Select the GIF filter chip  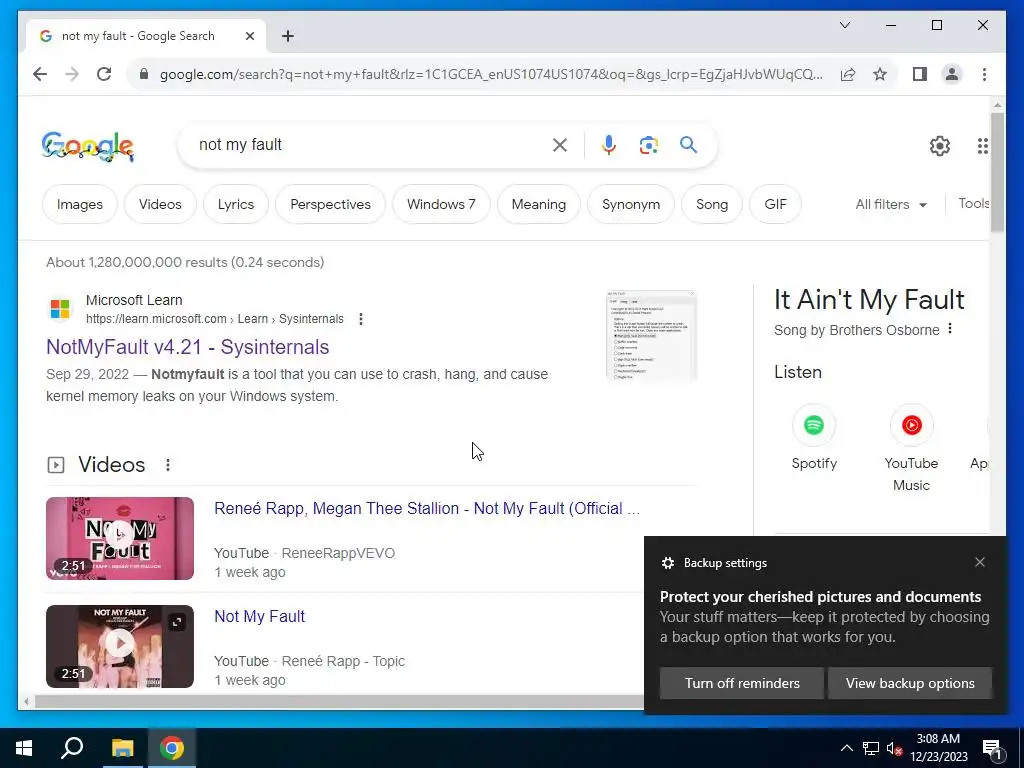(775, 204)
